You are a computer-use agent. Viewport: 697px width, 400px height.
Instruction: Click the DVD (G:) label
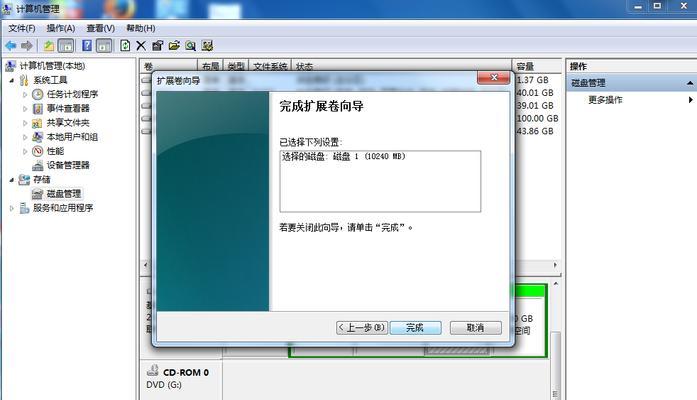coord(164,385)
